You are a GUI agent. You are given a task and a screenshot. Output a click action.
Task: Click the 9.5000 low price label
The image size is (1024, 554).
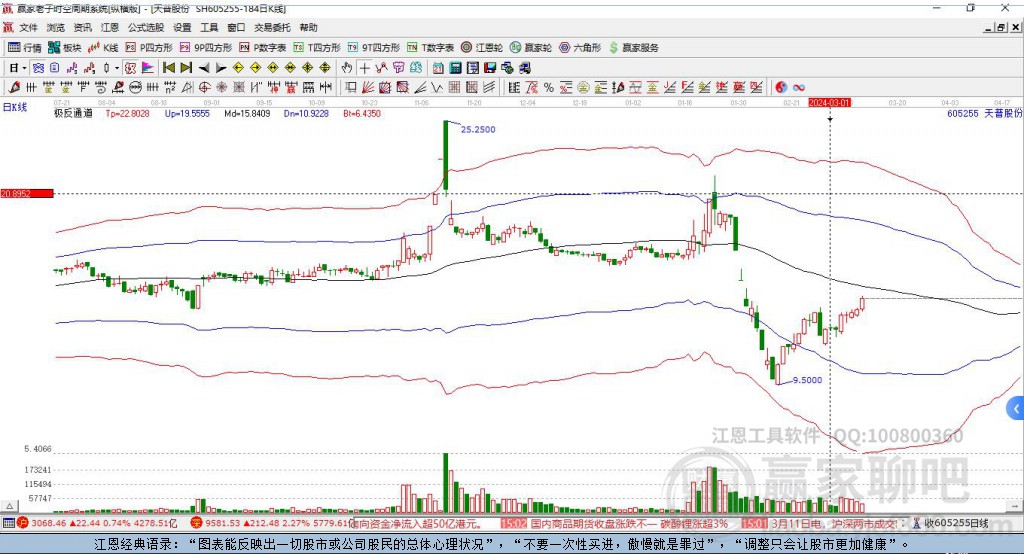pos(807,380)
